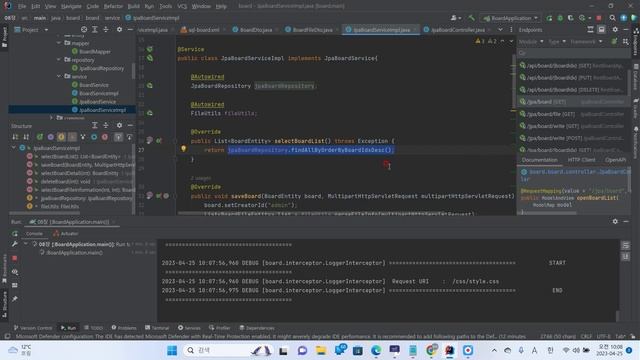Viewport: 640px width, 360px height.
Task: Click the Select Opened File target icon
Action: (x=84, y=30)
